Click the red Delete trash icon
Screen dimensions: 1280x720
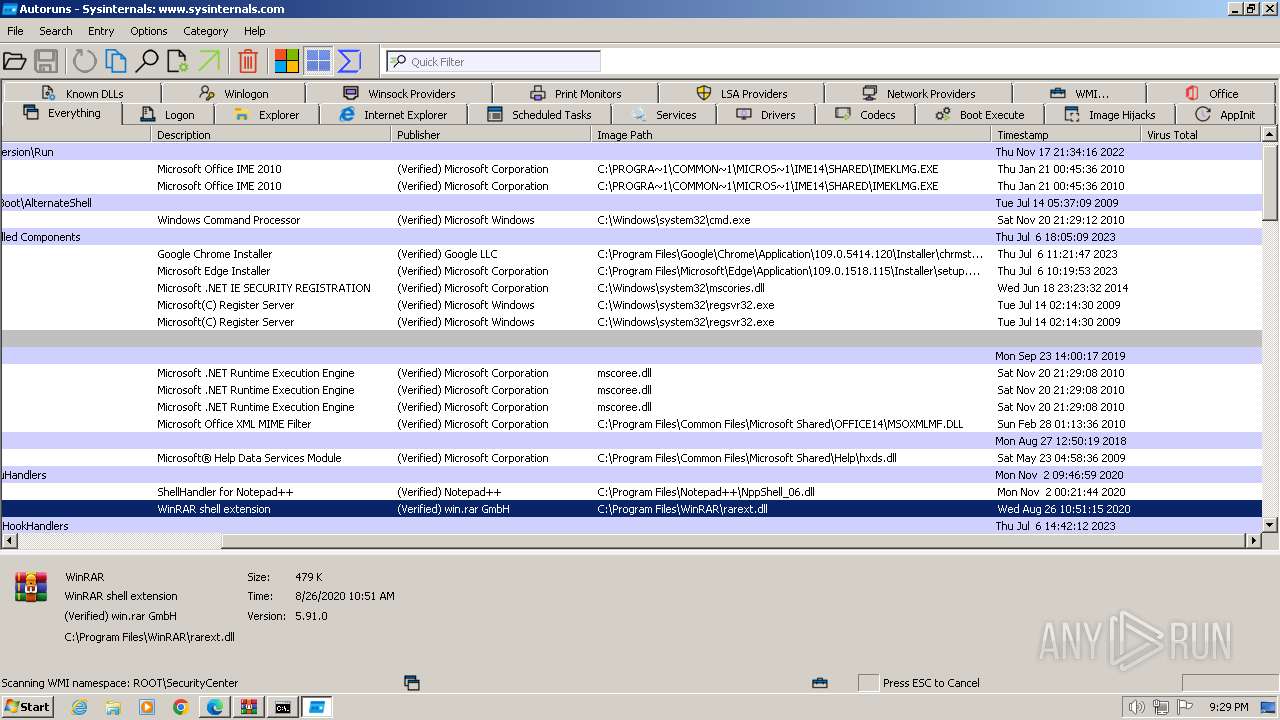[x=248, y=61]
